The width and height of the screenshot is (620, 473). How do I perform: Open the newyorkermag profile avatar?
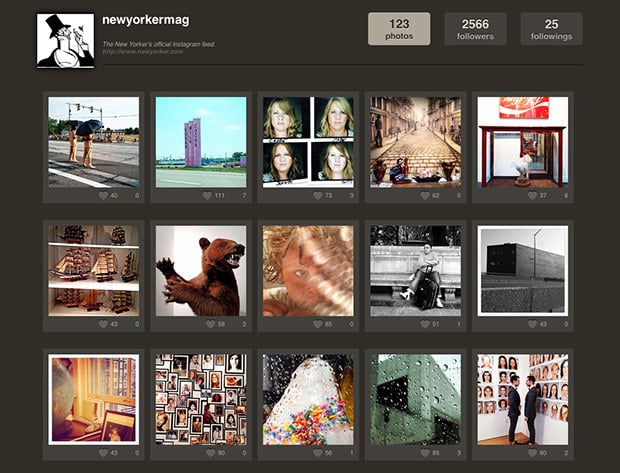[65, 40]
